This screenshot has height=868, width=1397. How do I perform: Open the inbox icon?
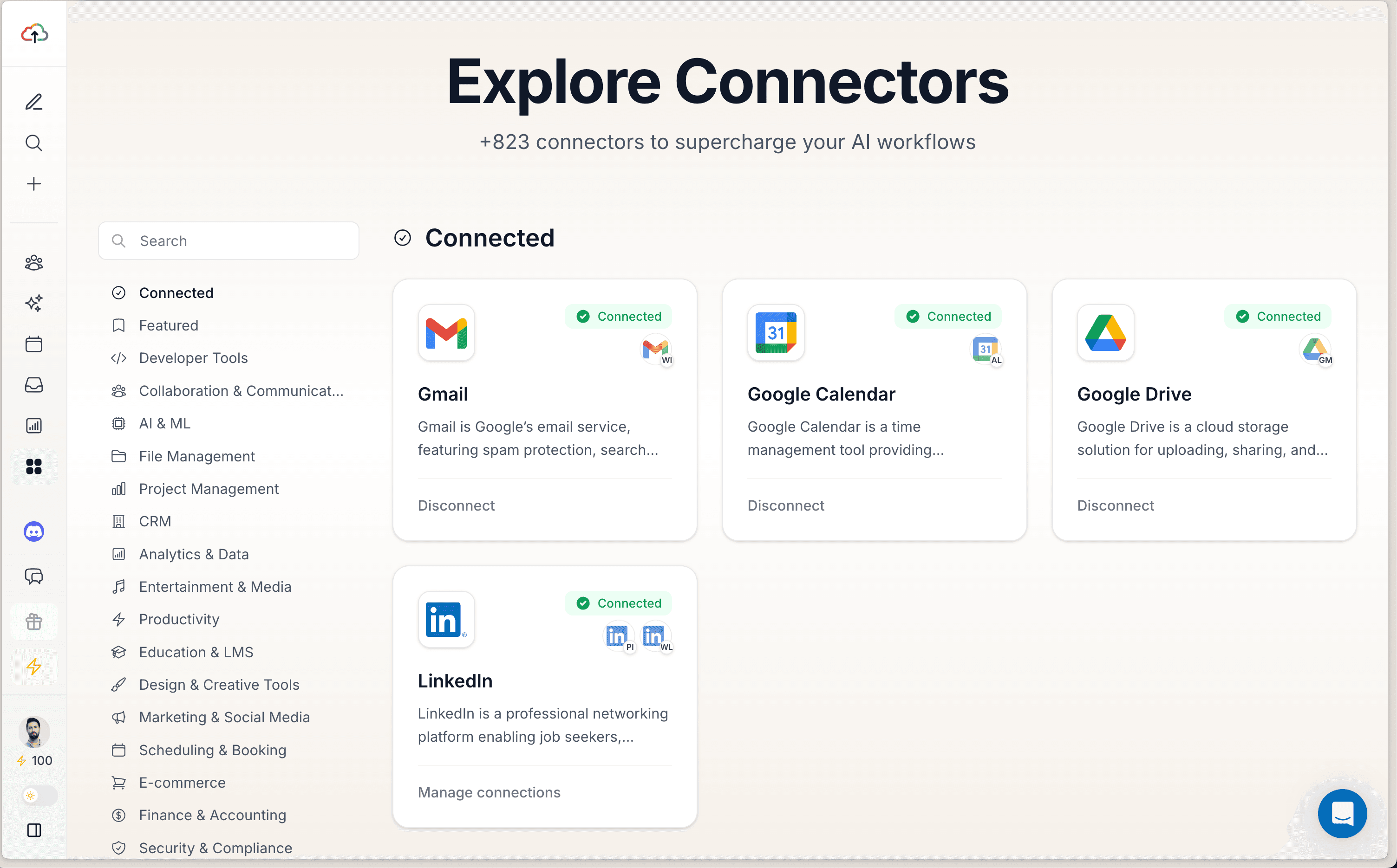(x=34, y=385)
